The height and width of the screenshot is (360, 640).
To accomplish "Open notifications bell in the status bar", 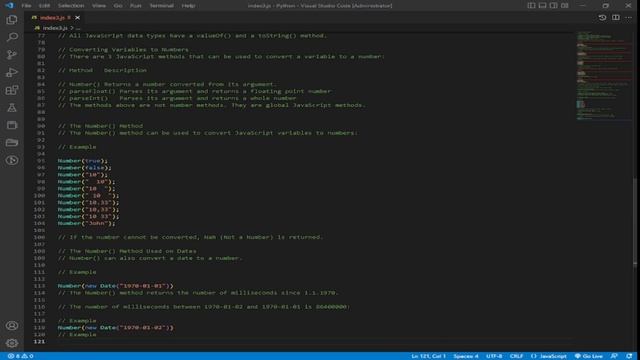I will click(629, 356).
